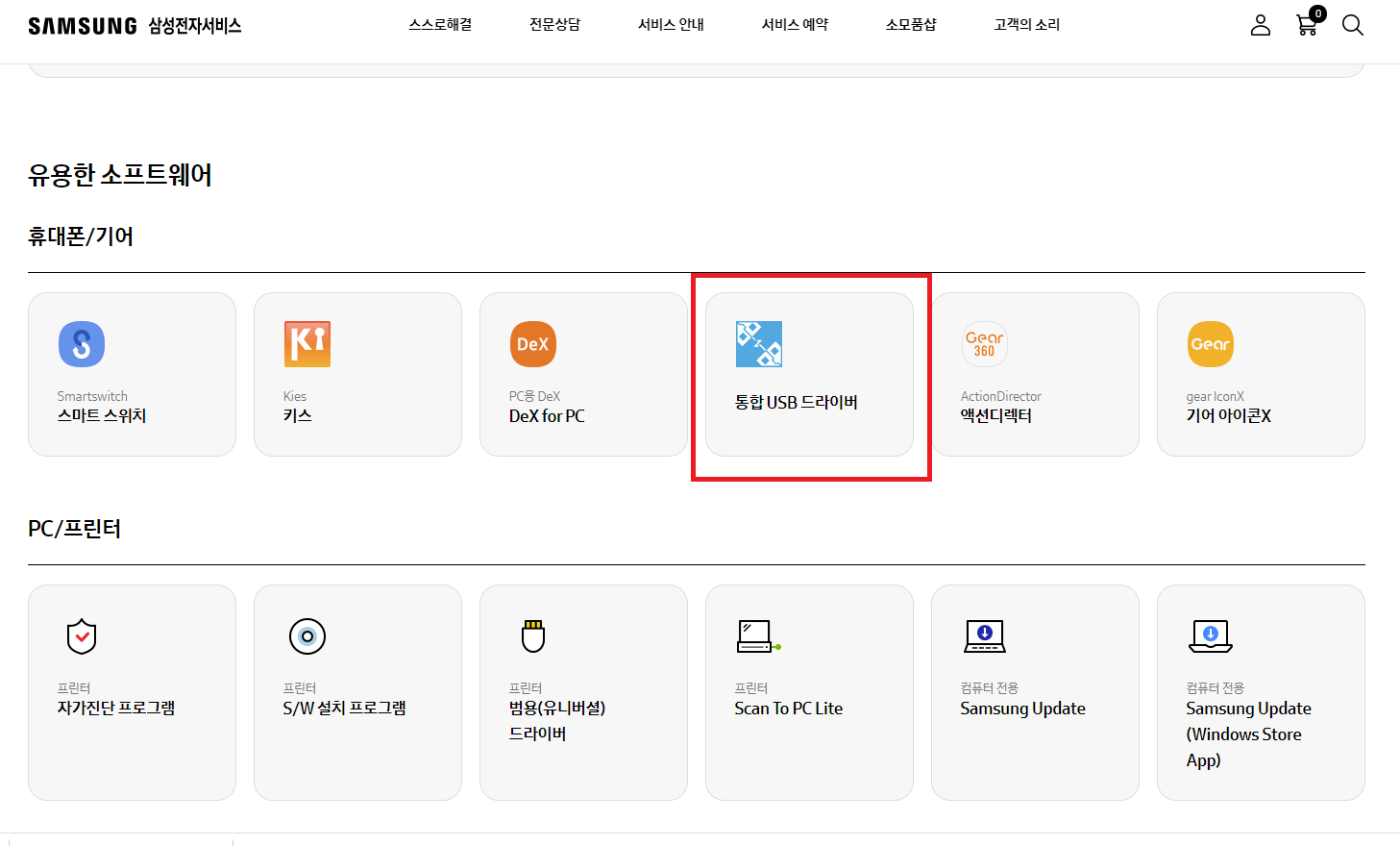Open the shopping cart icon
This screenshot has height=846, width=1400.
pos(1307,25)
